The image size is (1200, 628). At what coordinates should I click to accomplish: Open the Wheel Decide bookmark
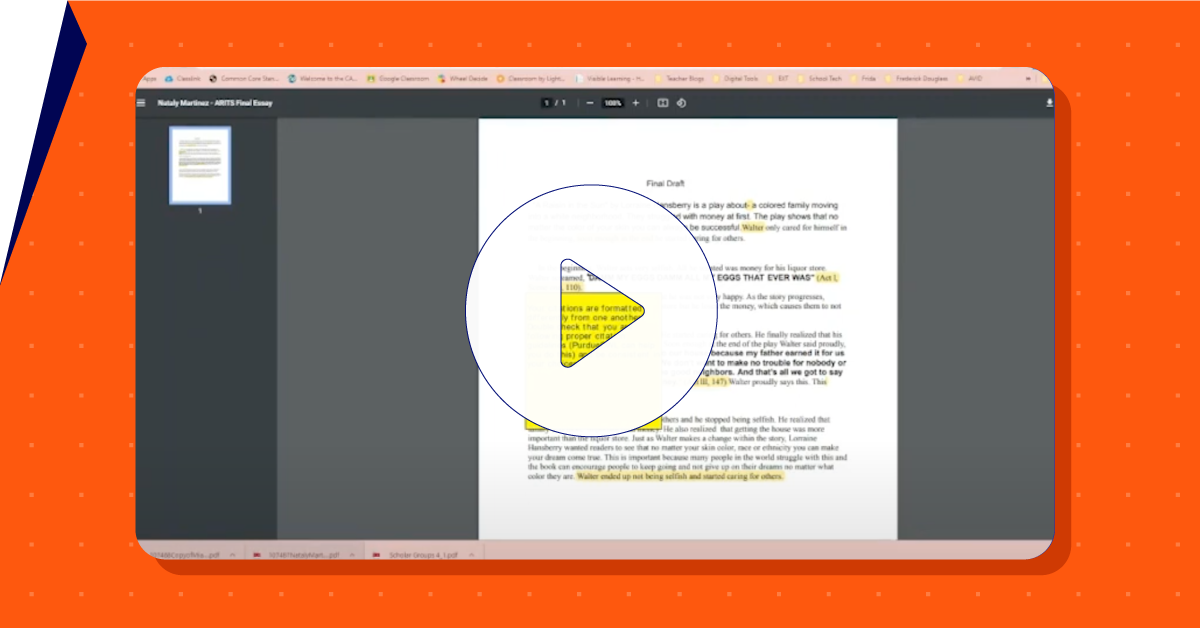point(466,78)
